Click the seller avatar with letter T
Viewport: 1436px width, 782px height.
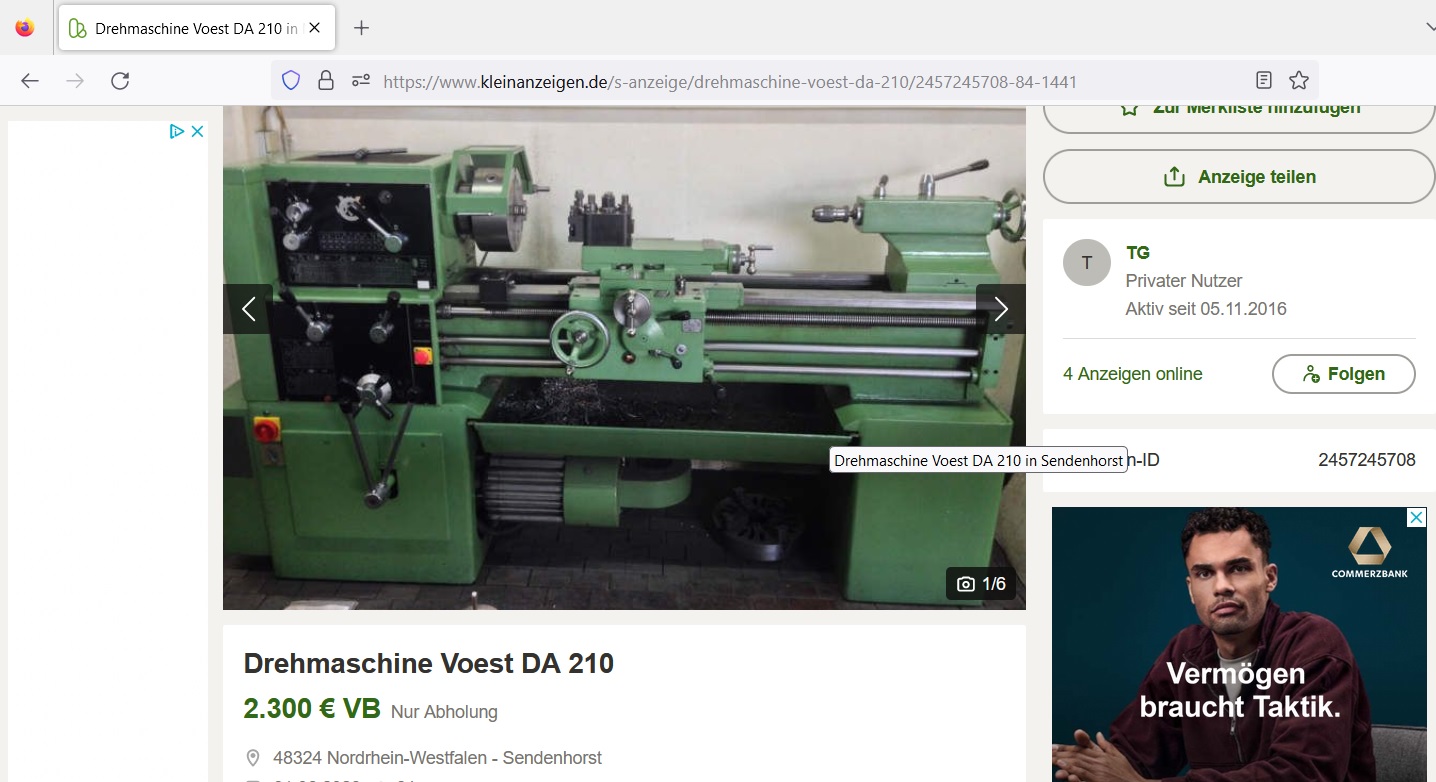pyautogui.click(x=1087, y=263)
